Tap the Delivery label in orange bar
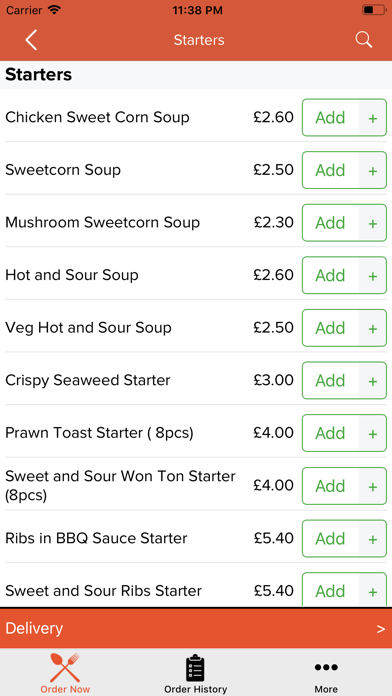 coord(34,629)
